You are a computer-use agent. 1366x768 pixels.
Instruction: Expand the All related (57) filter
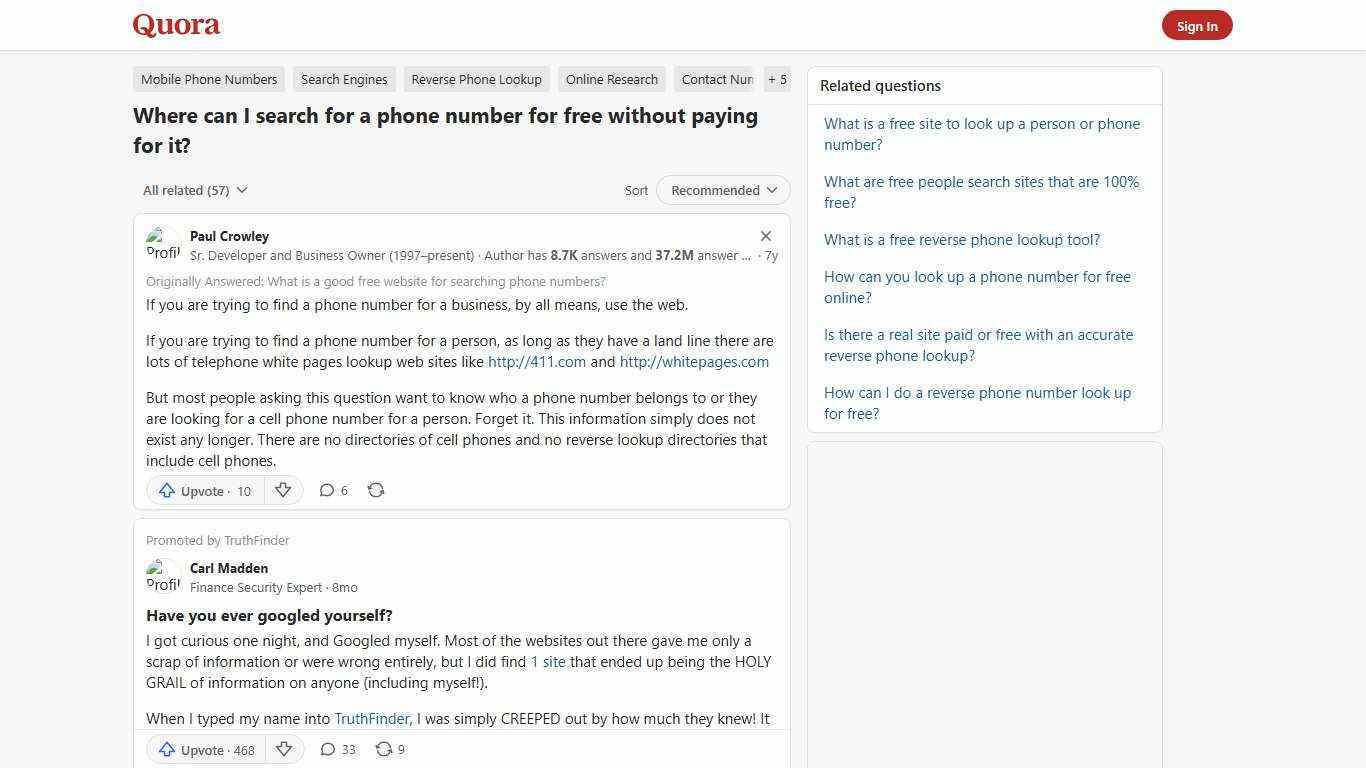(x=195, y=190)
